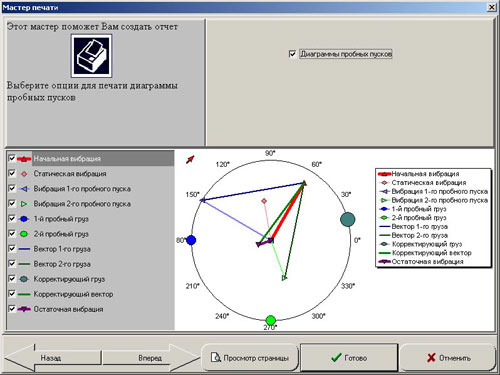
Task: Toggle Вибрация 1-го пробного пуска checkbox
Action: tap(12, 188)
